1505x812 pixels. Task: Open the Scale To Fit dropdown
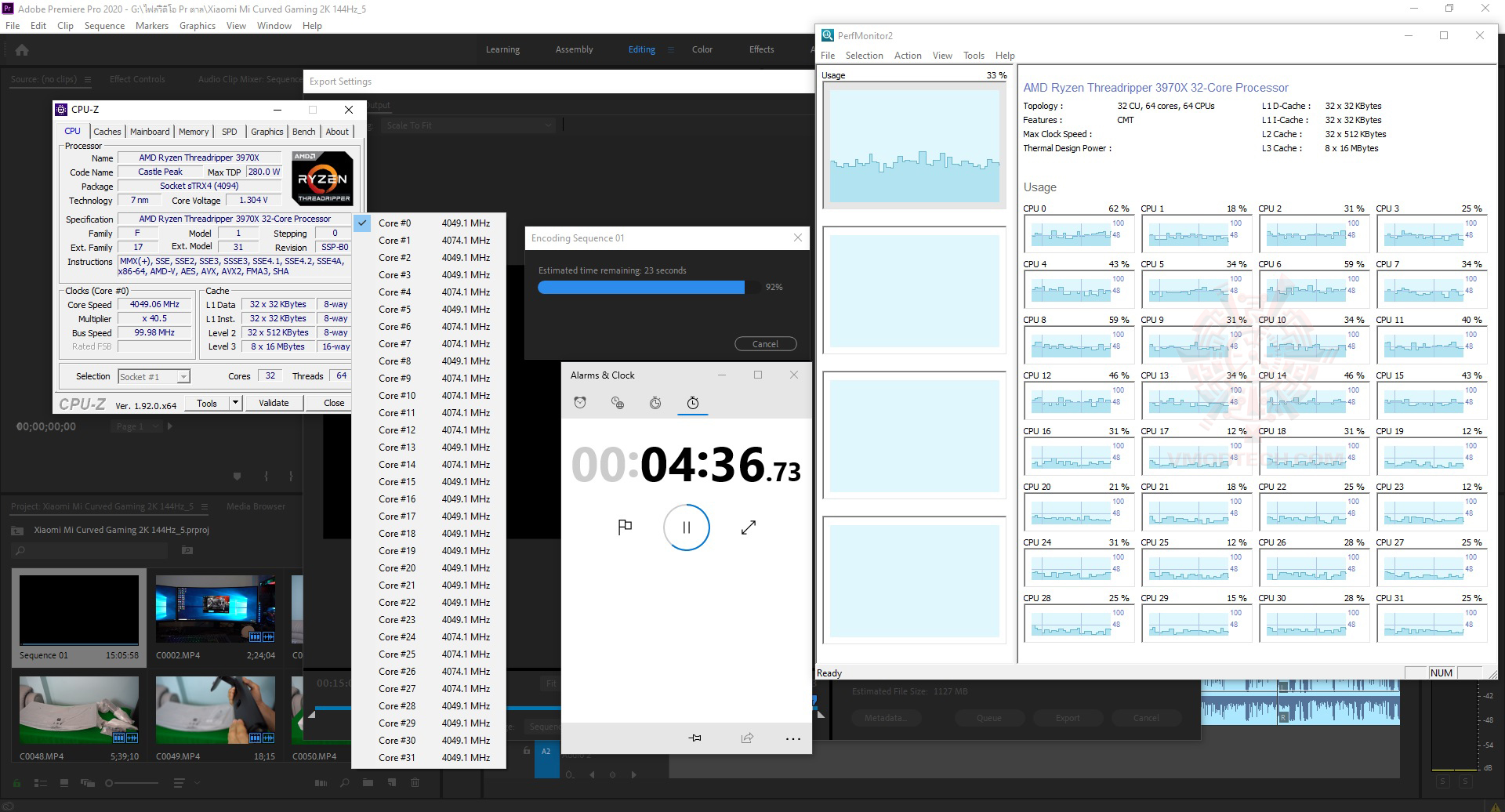(x=469, y=125)
